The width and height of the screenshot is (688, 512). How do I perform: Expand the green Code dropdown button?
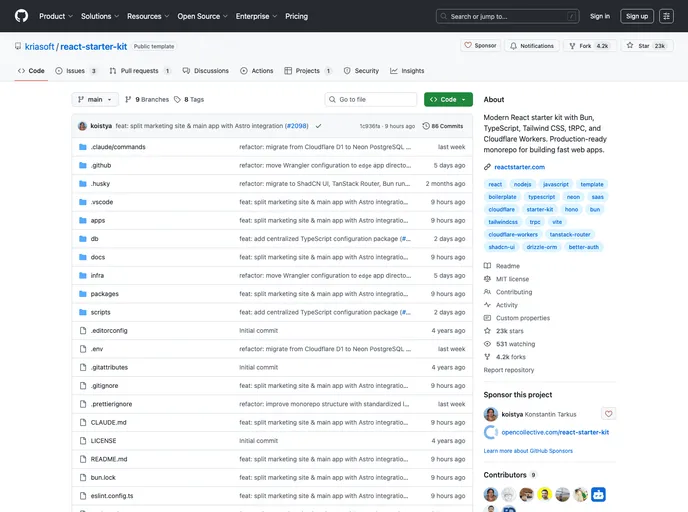(x=448, y=100)
